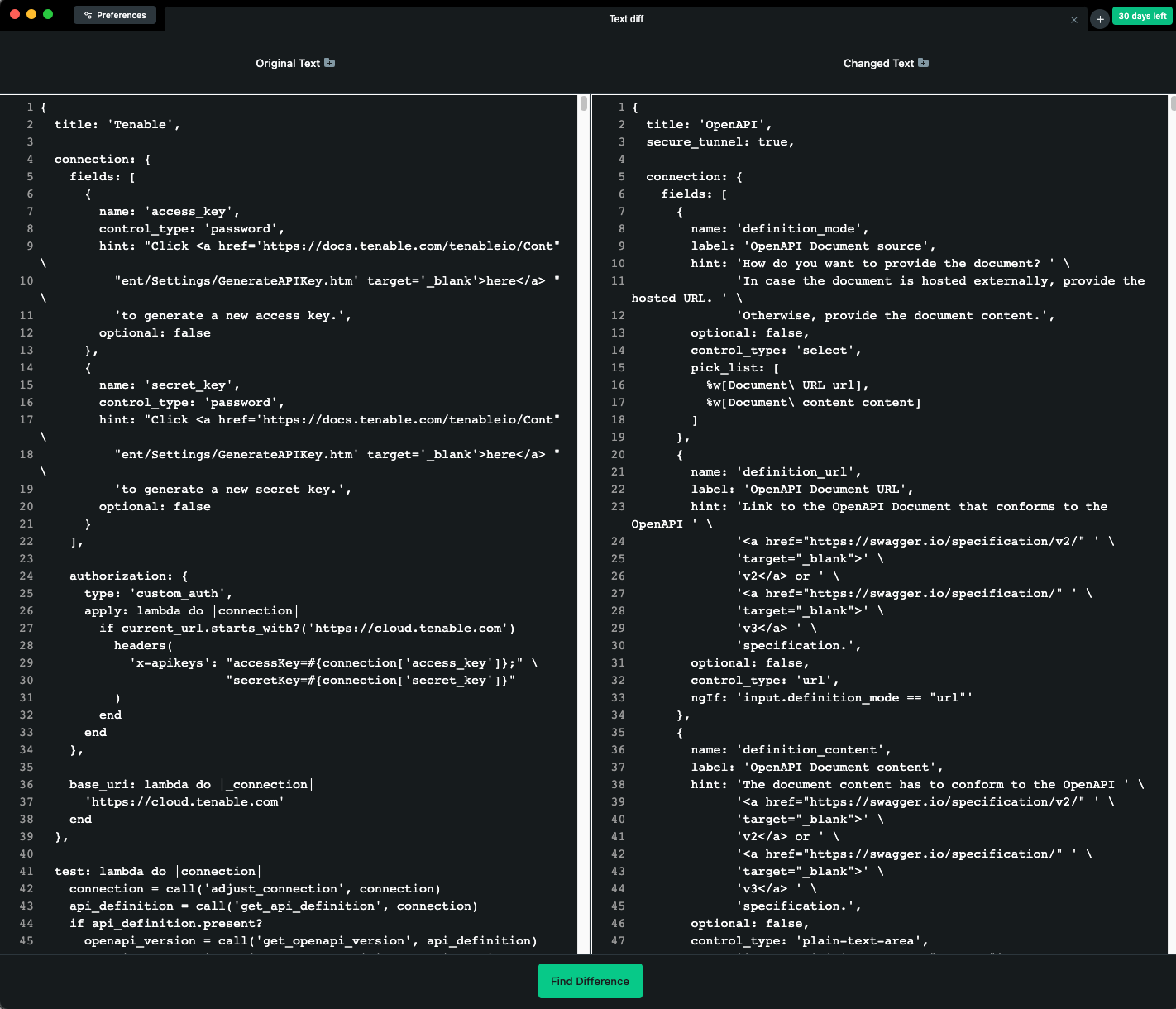The width and height of the screenshot is (1176, 1009).
Task: Click the red close traffic light
Action: [x=13, y=14]
